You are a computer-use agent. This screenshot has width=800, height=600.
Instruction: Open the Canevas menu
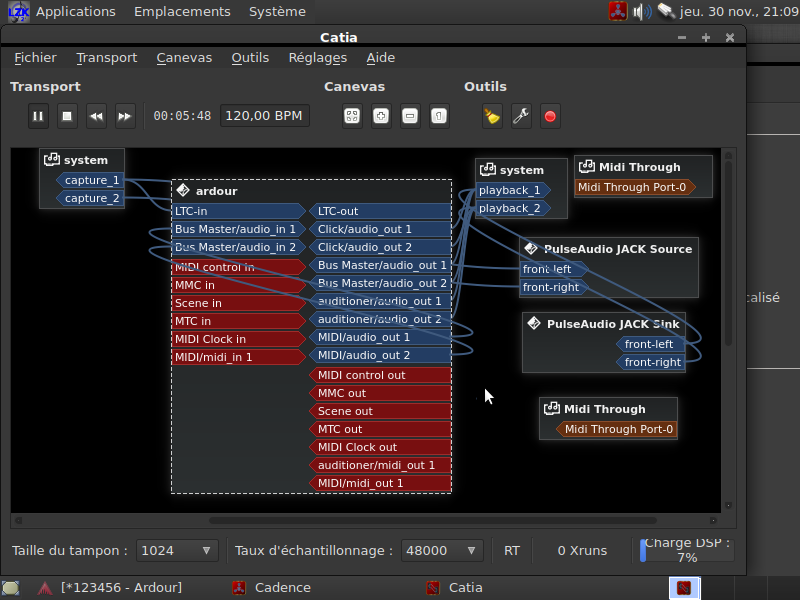[x=184, y=58]
